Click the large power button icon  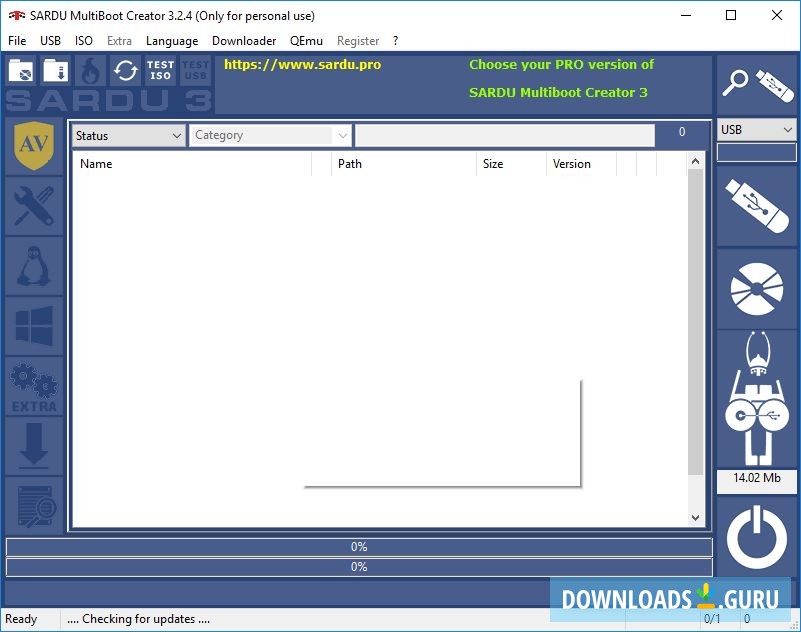(x=757, y=538)
